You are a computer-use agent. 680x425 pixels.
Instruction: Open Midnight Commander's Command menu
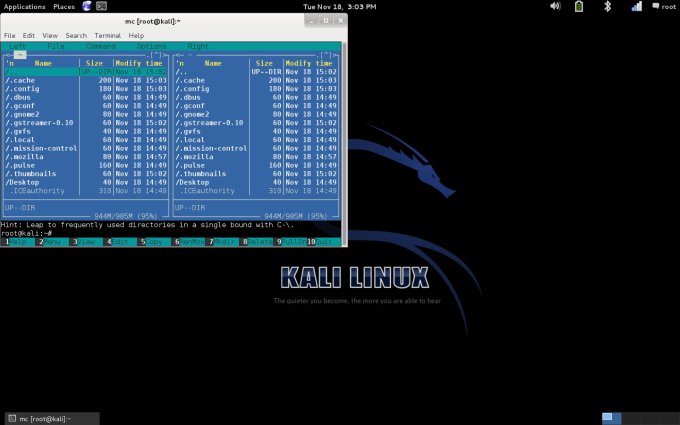tap(100, 46)
